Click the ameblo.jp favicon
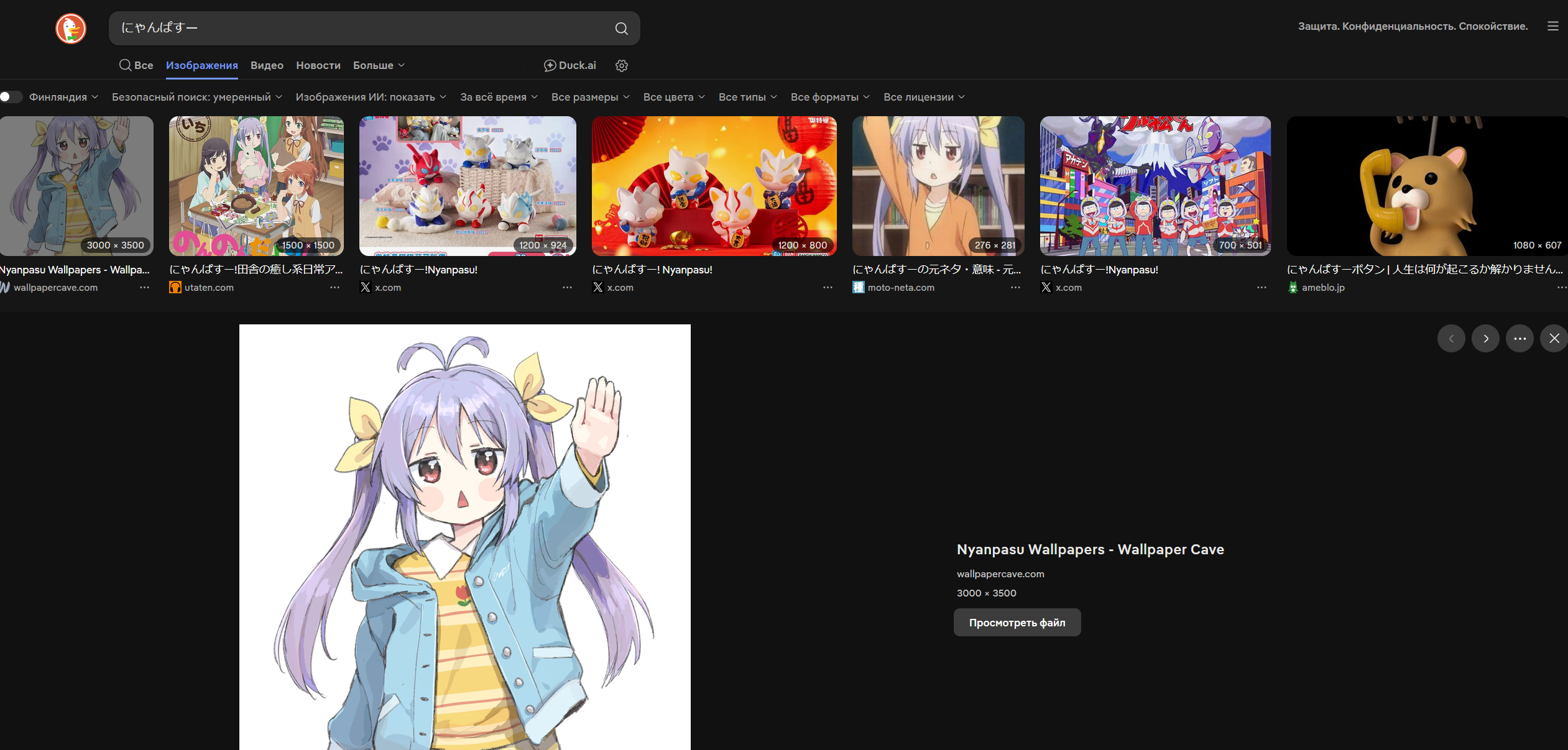The height and width of the screenshot is (750, 1568). click(1293, 288)
